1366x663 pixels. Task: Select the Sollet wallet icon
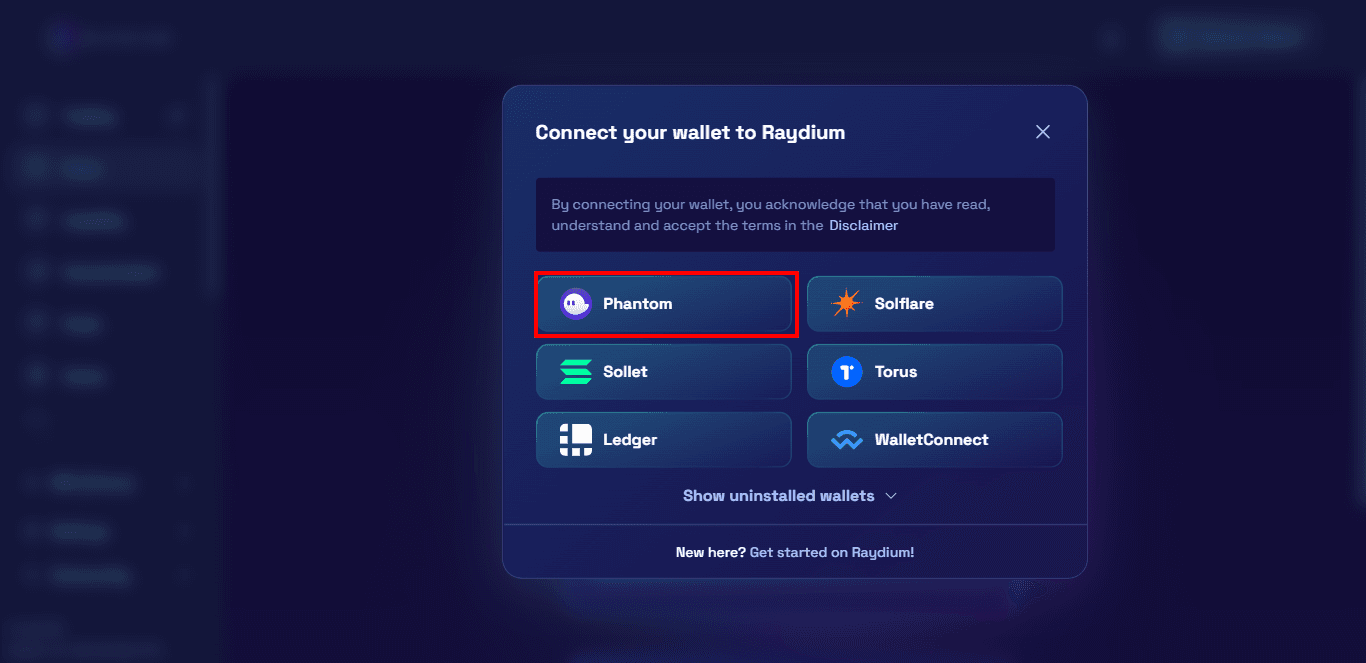click(575, 371)
